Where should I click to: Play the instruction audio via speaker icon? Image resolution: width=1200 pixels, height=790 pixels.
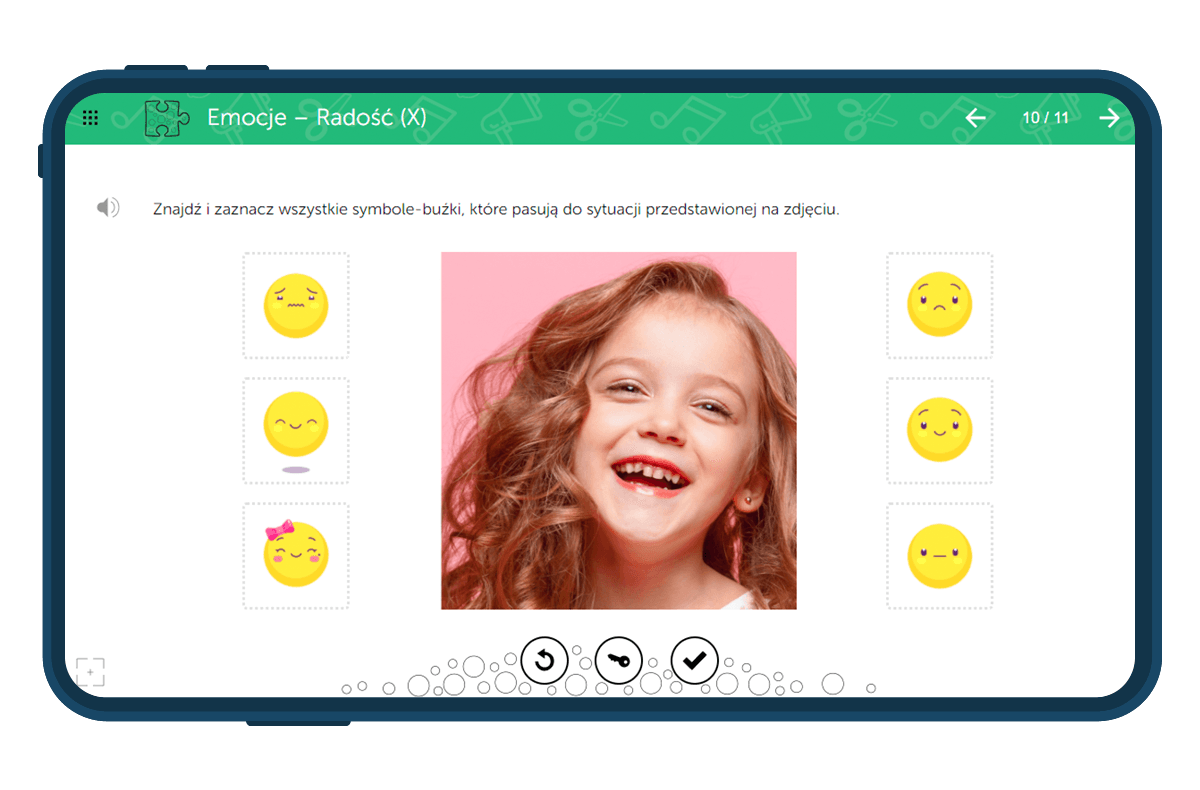(x=108, y=208)
